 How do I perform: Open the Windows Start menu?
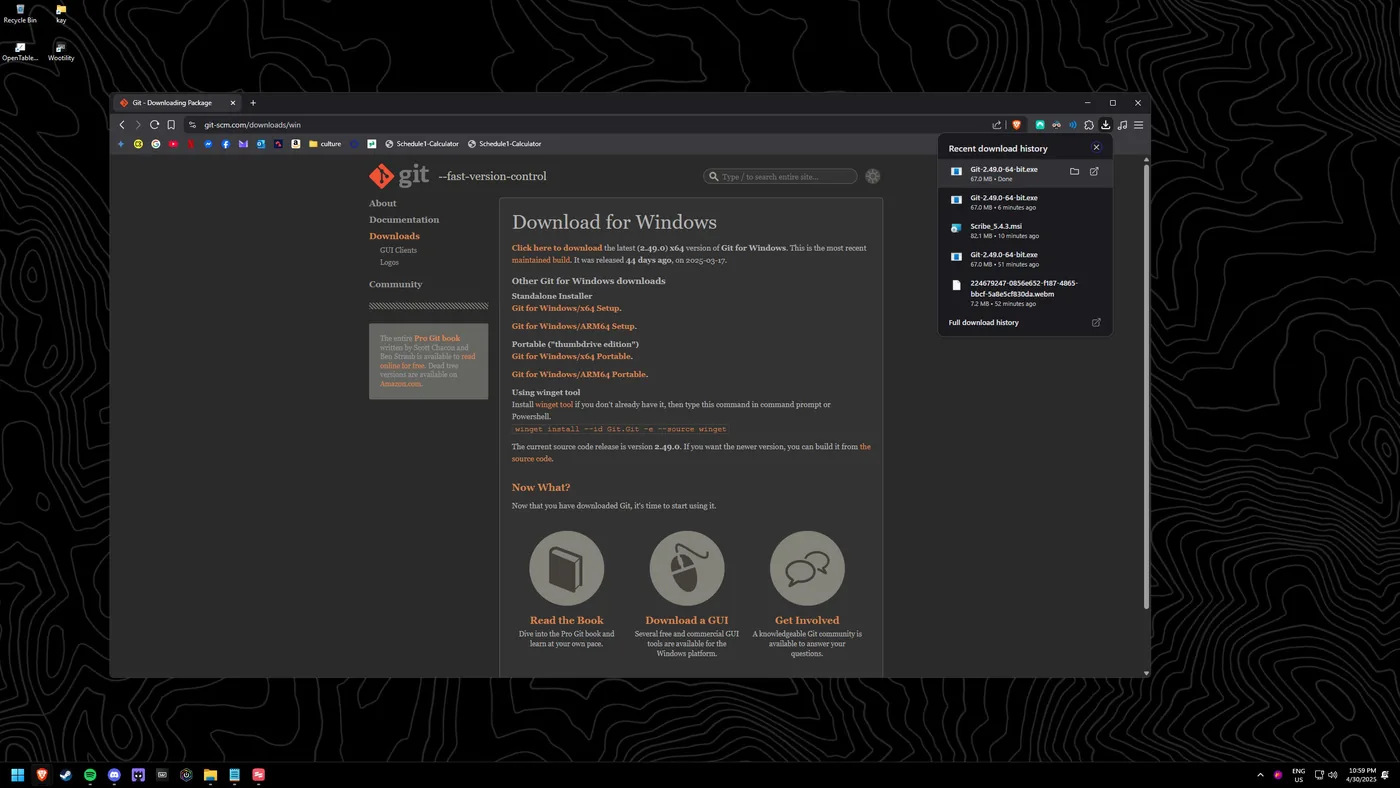(x=17, y=775)
